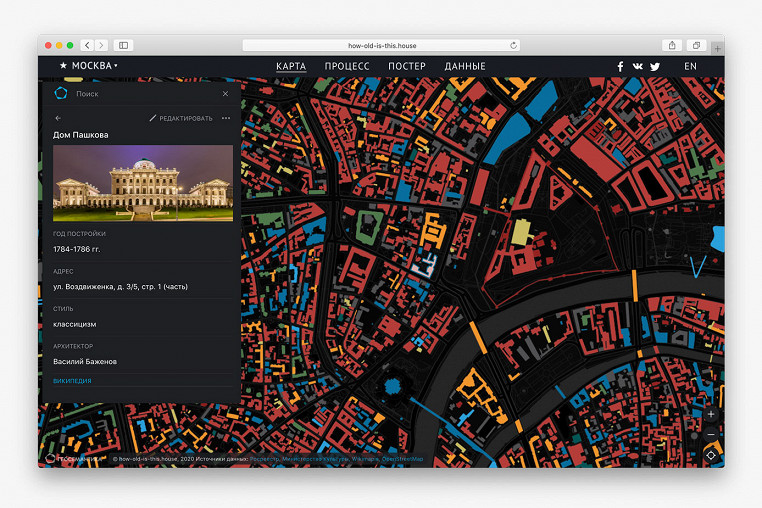The image size is (762, 508).
Task: Click the Редактировать edit button
Action: pos(181,118)
